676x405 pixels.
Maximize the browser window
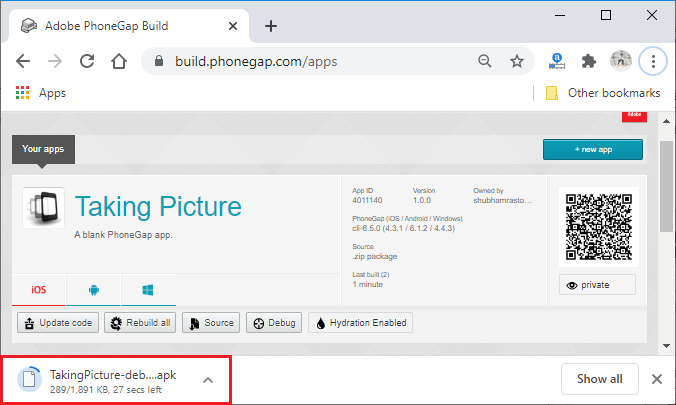coord(606,16)
